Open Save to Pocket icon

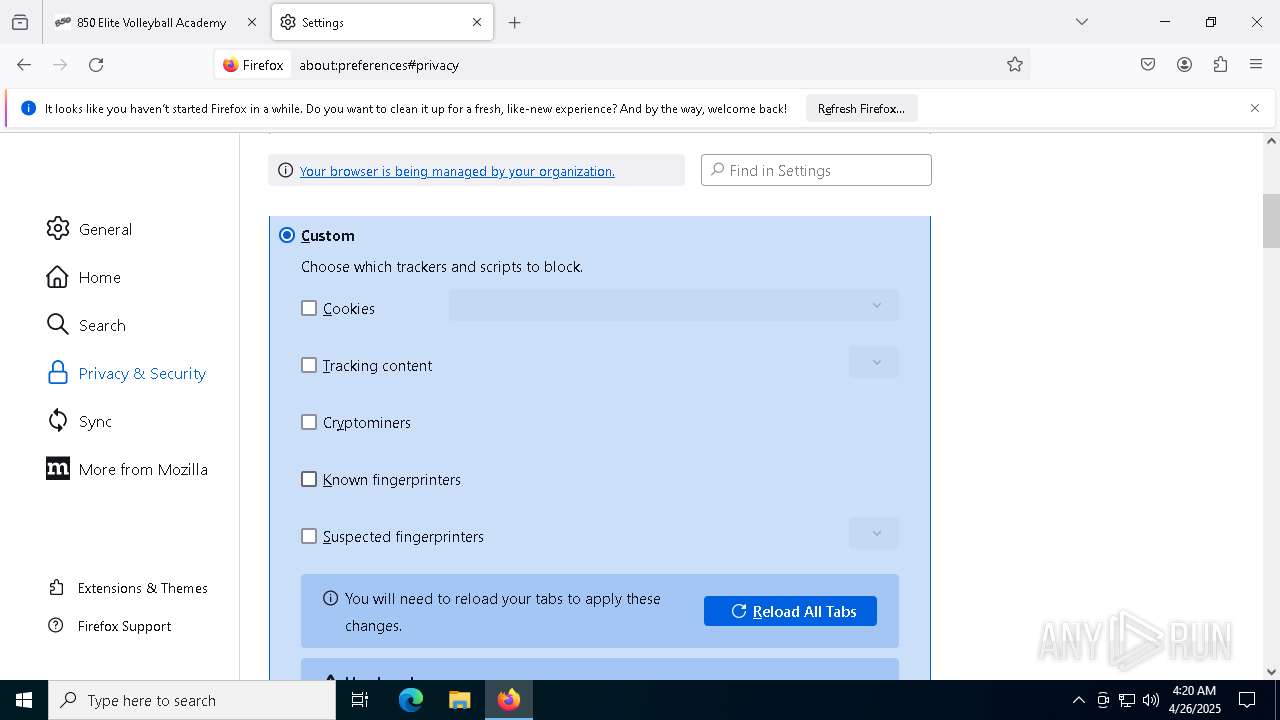click(x=1148, y=65)
